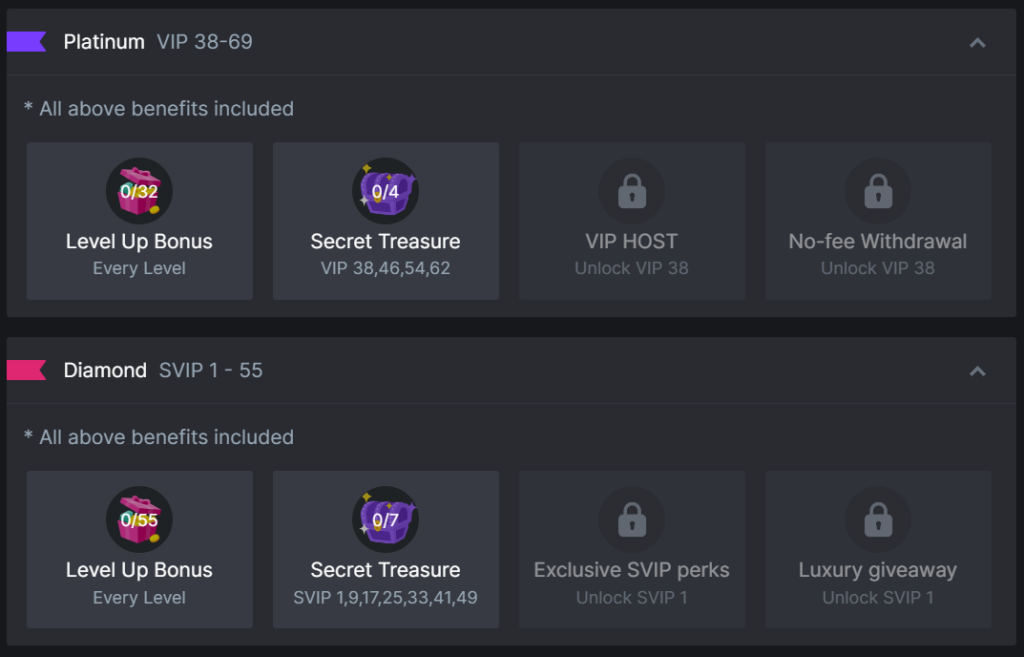
Task: Click the purple Platinum tier flag
Action: (26, 42)
